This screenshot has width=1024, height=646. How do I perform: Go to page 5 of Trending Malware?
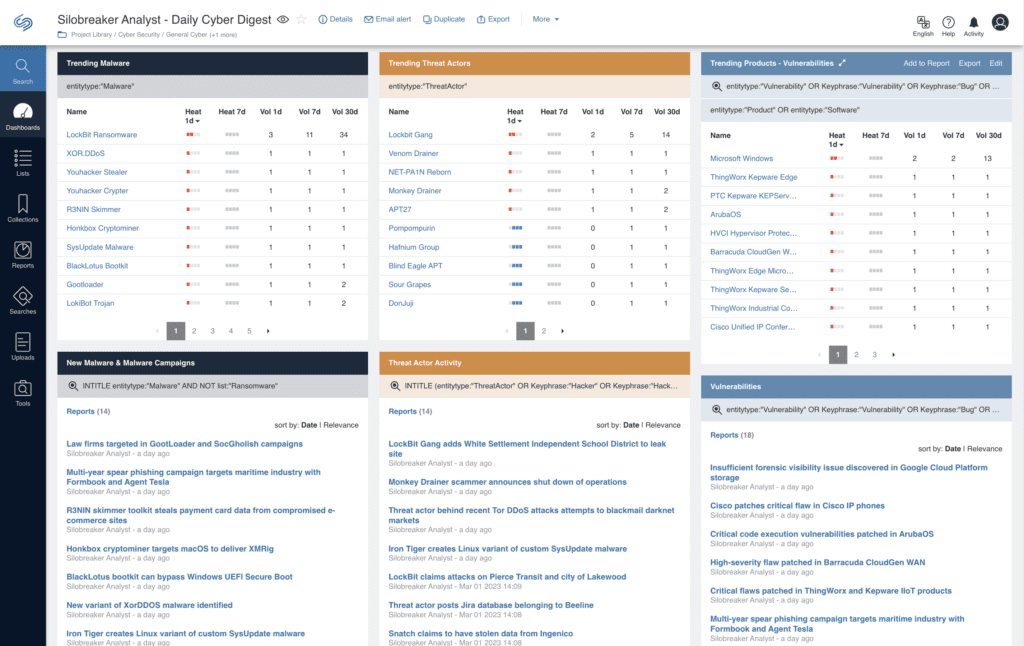coord(249,331)
